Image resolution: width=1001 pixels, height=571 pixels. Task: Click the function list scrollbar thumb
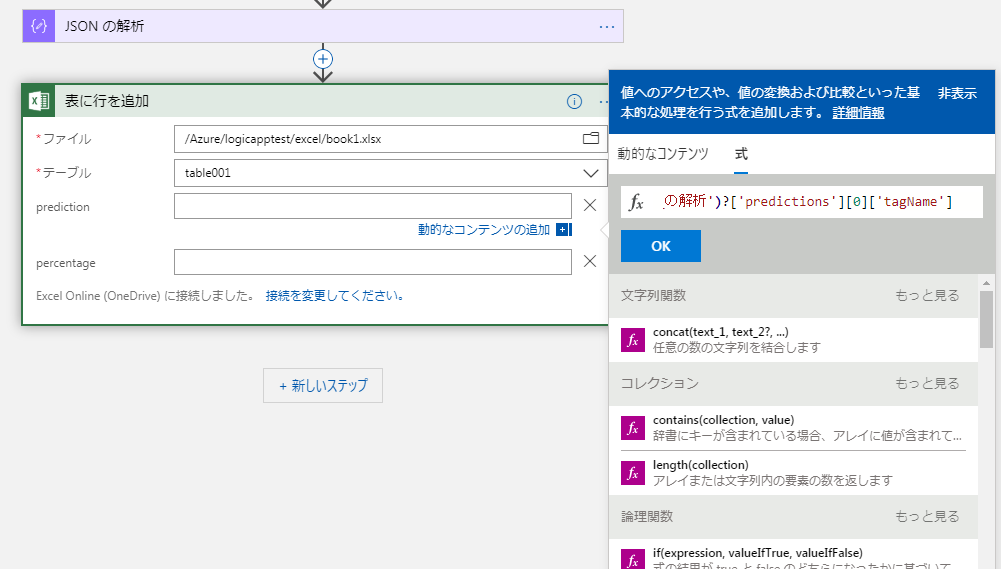pyautogui.click(x=986, y=319)
